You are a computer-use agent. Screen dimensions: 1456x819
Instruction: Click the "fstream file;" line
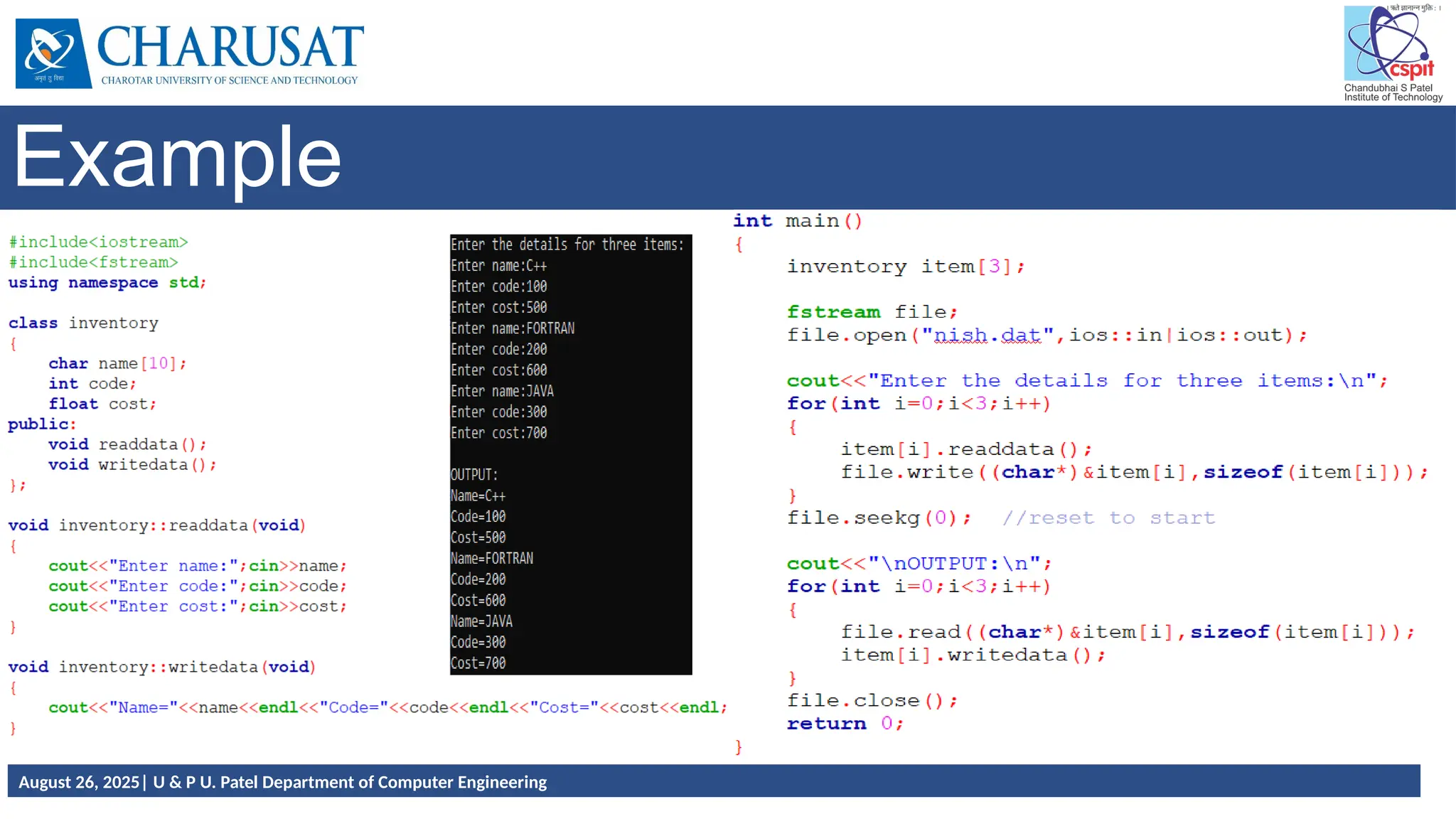point(872,312)
